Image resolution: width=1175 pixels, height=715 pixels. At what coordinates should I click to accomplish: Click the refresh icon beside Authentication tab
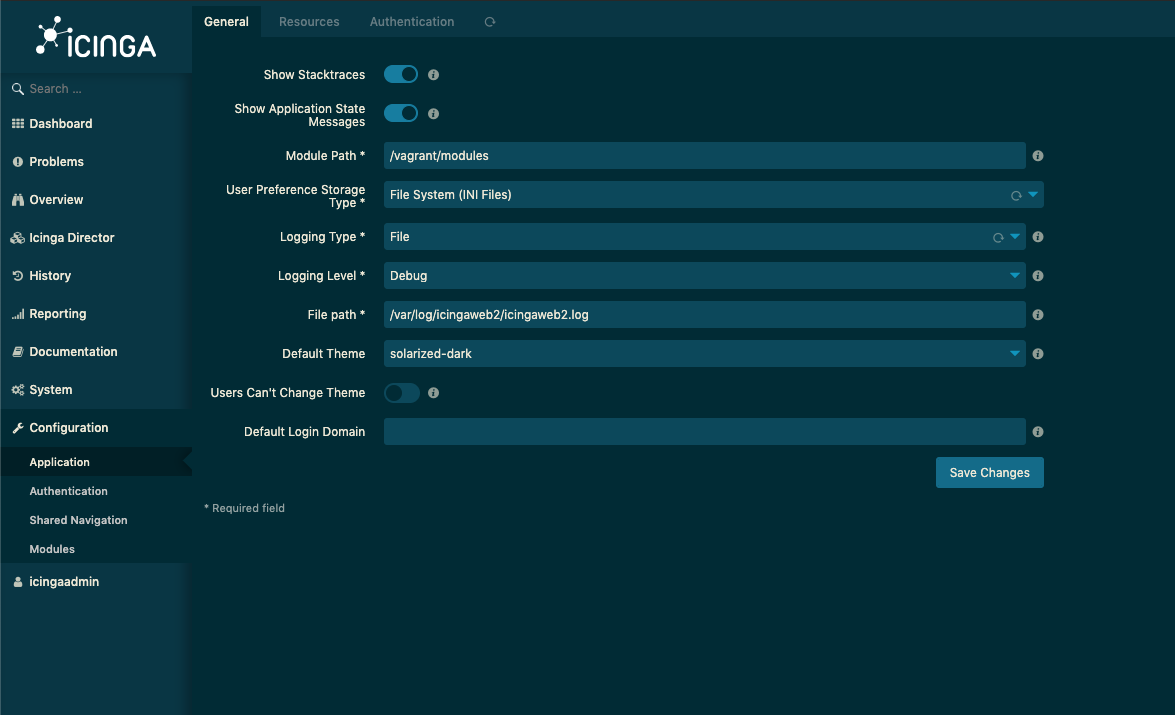490,22
